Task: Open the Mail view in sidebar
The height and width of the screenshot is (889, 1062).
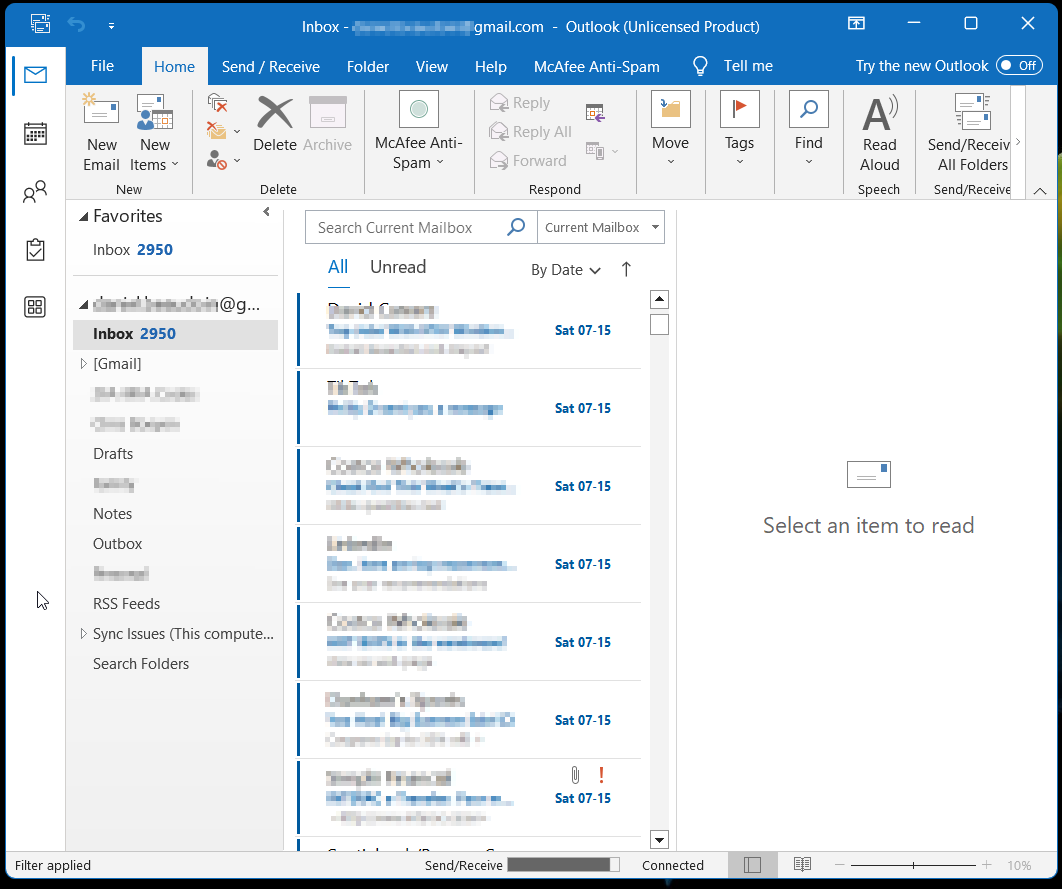Action: pos(35,74)
